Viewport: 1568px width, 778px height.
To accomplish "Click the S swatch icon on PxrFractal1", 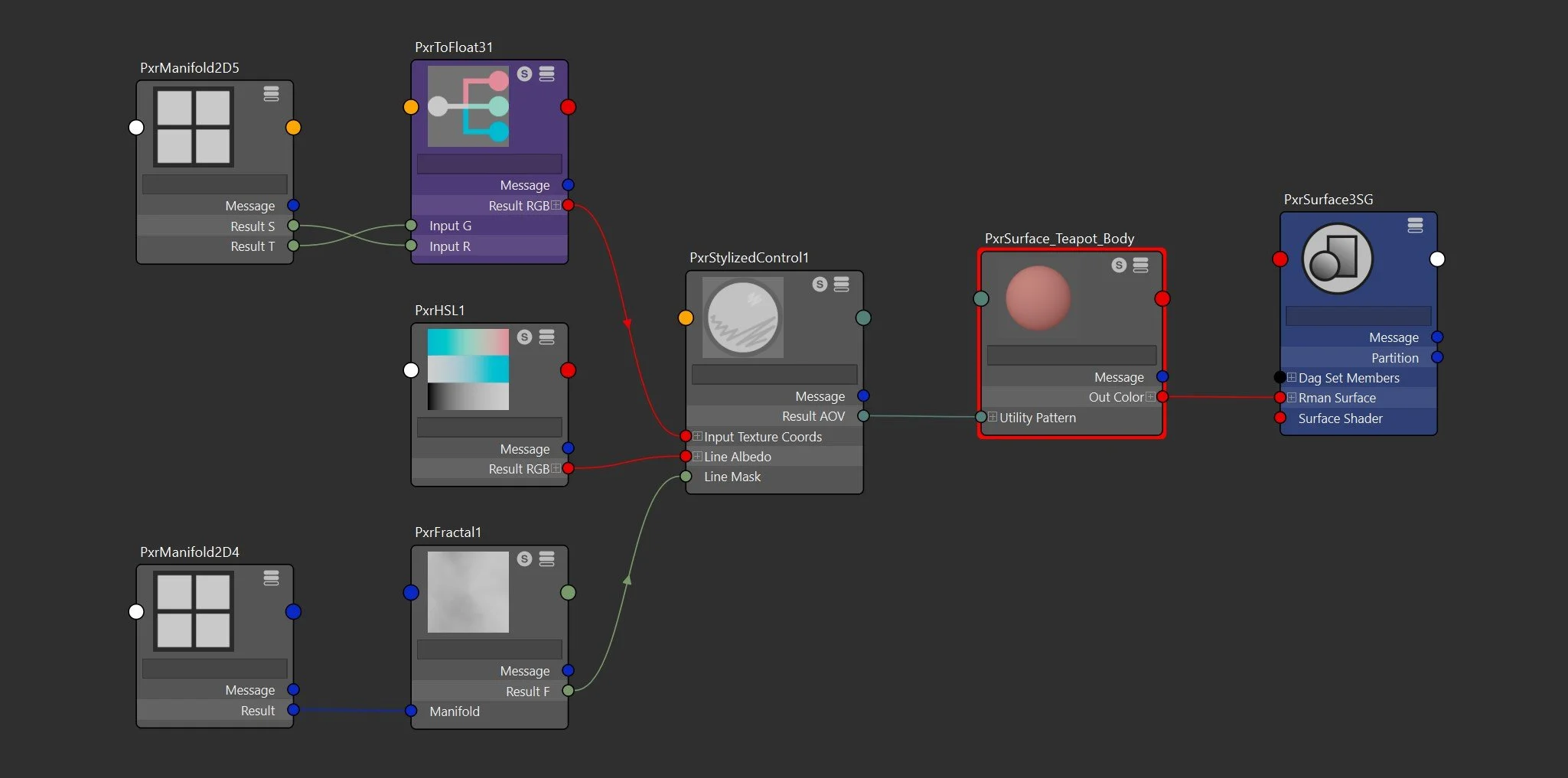I will [524, 559].
